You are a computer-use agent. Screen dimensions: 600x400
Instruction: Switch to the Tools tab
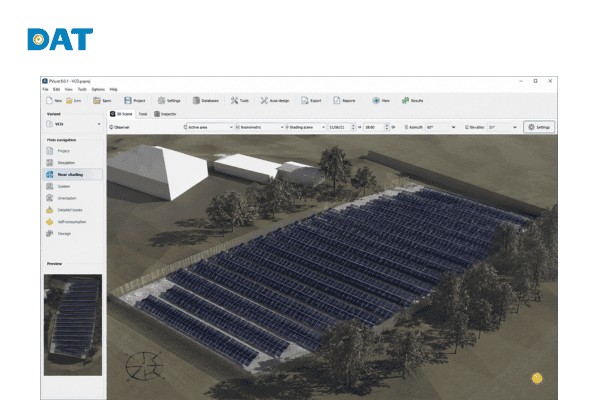coord(143,114)
